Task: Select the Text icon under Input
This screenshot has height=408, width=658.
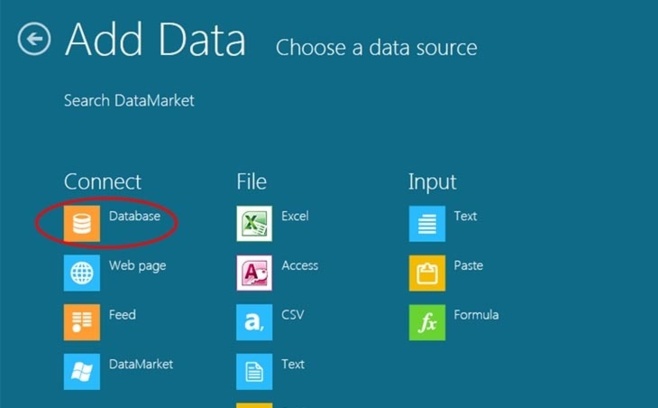Action: [427, 223]
